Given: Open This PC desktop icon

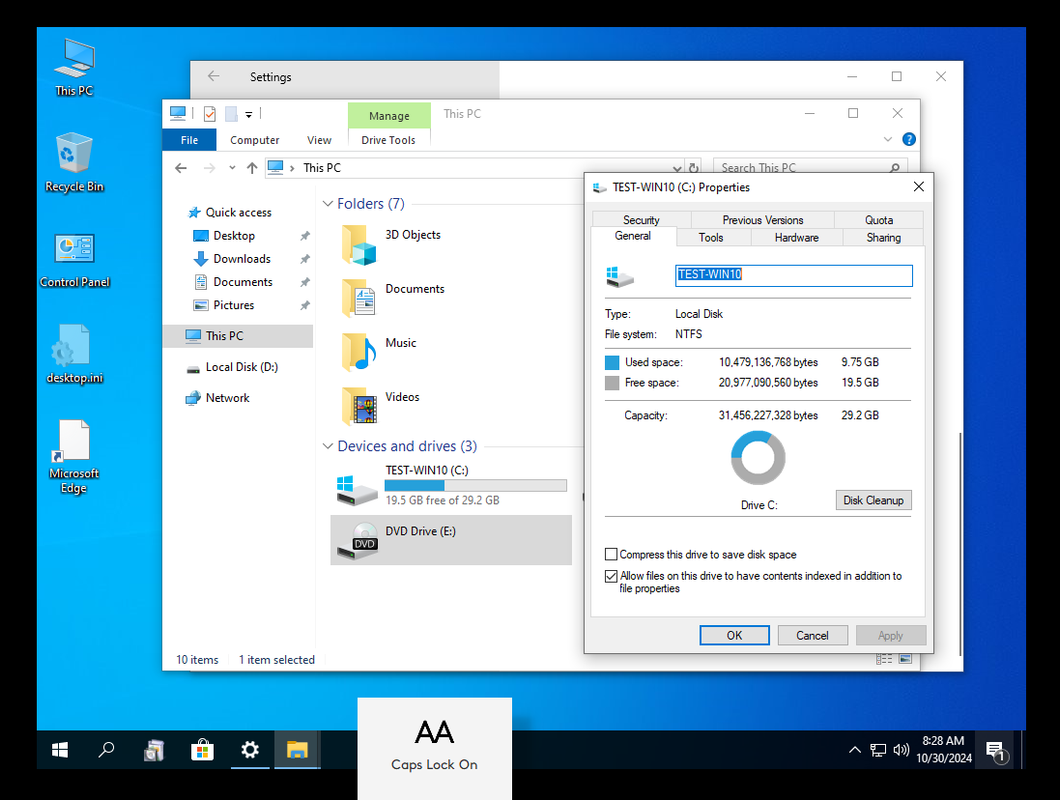Looking at the screenshot, I should (74, 68).
